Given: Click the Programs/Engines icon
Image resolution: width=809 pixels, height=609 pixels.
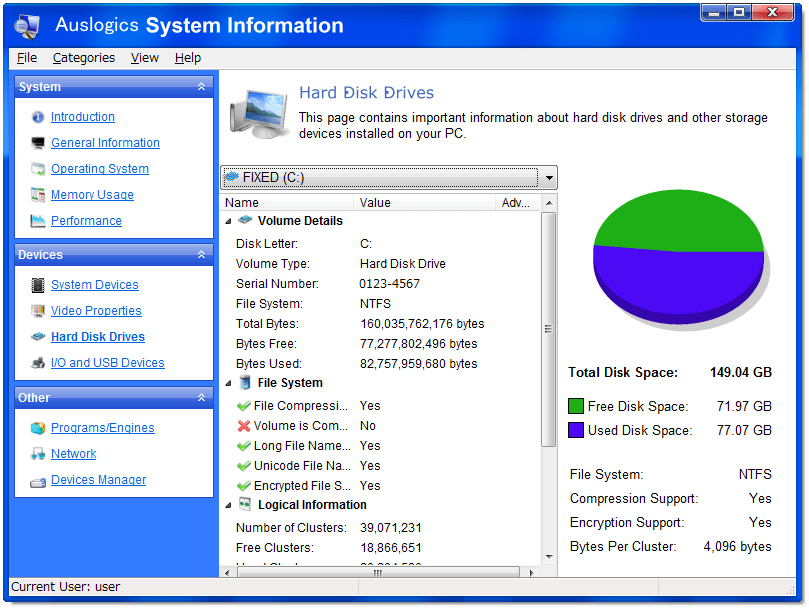Looking at the screenshot, I should 38,428.
